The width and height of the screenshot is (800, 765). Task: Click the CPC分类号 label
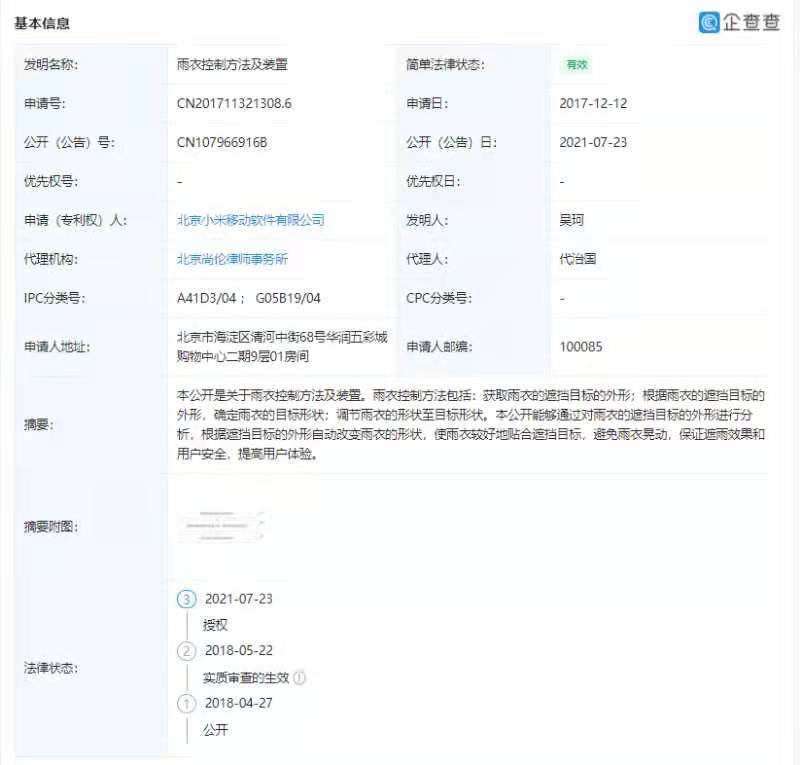point(439,298)
